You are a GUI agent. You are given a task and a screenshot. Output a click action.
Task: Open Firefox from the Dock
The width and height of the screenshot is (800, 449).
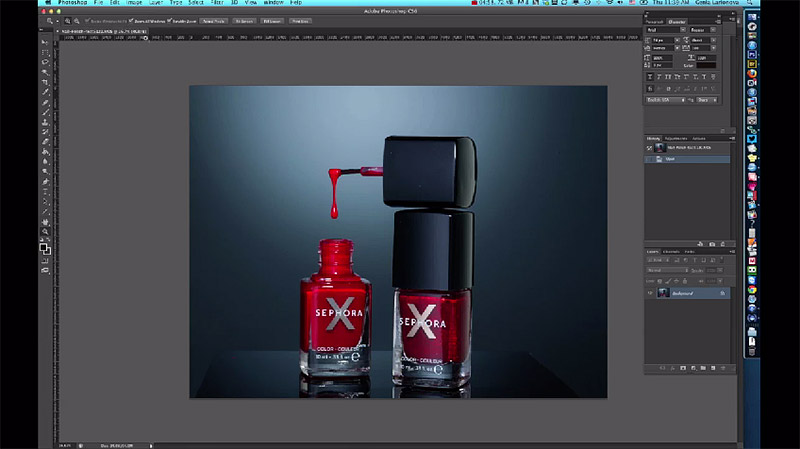point(752,73)
